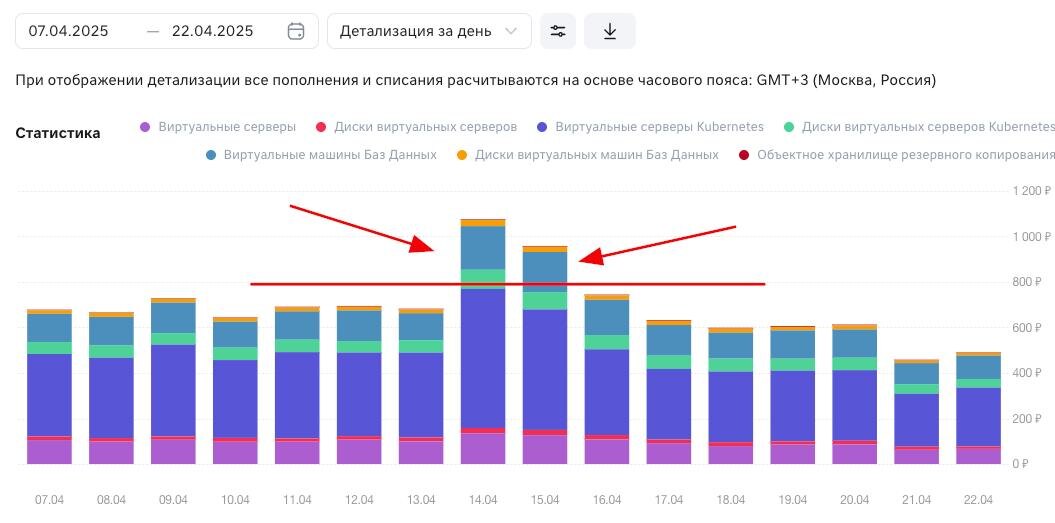Screen dimensions: 1055x523
Task: Edit the end date 22.04.2025
Action: pyautogui.click(x=213, y=31)
